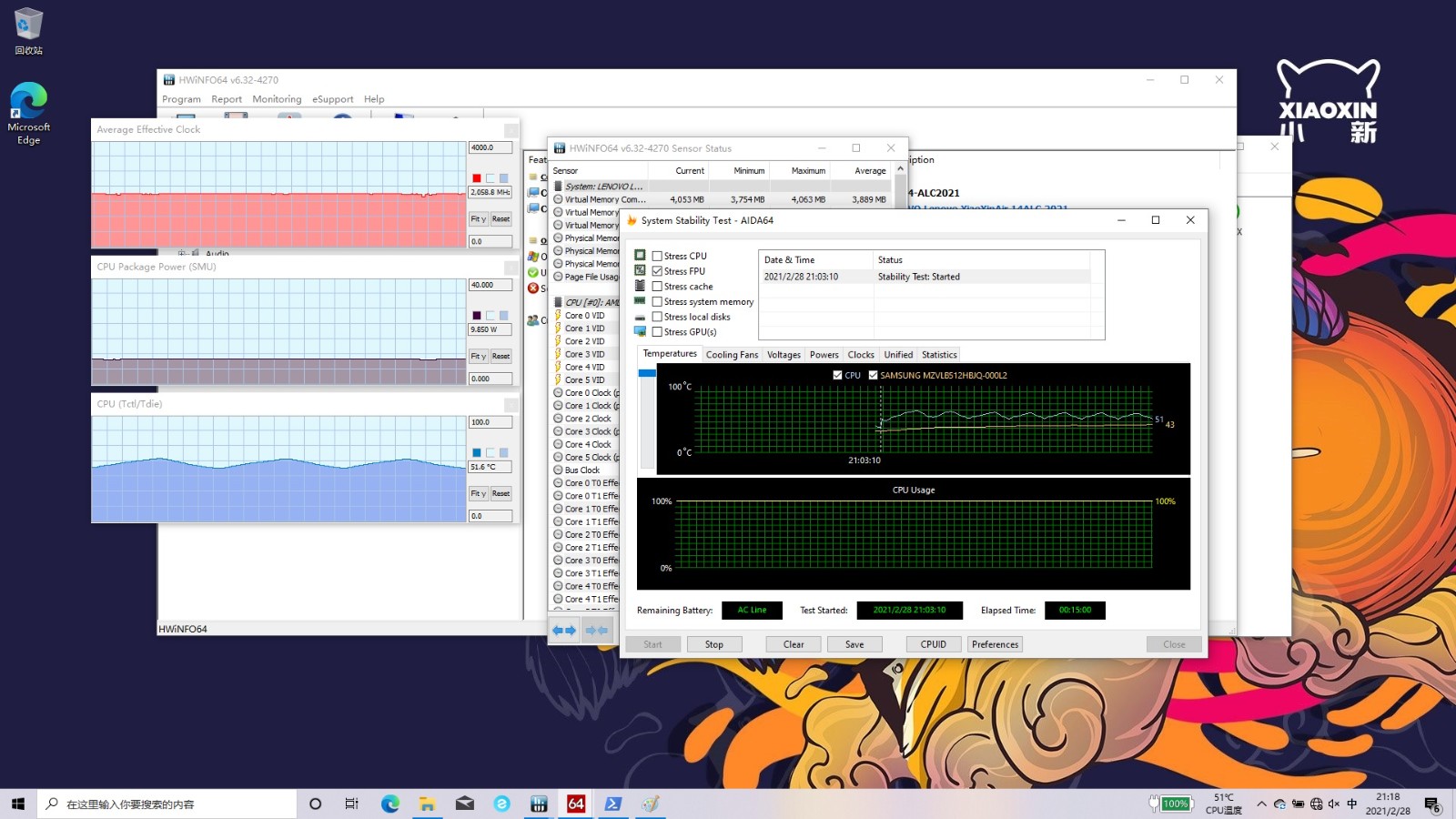Switch to the Cooling Fans tab
1456x819 pixels.
coord(732,355)
